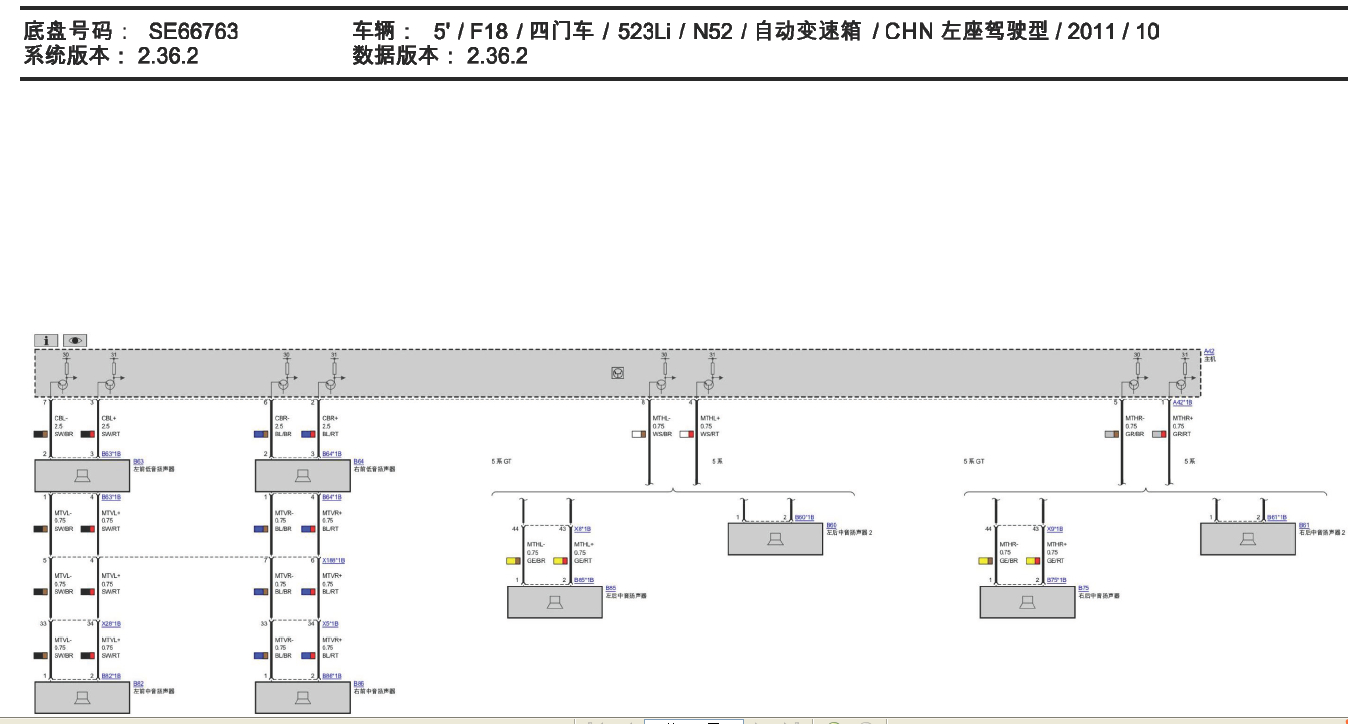Open the B64 right front woofer link
The width and height of the screenshot is (1348, 724).
pos(358,462)
